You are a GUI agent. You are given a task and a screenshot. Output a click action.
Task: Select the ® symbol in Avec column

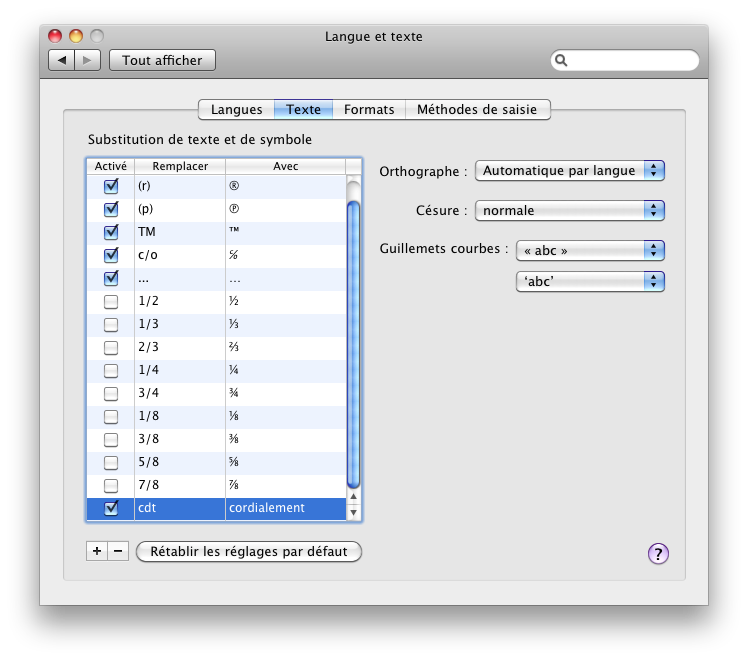click(x=234, y=186)
